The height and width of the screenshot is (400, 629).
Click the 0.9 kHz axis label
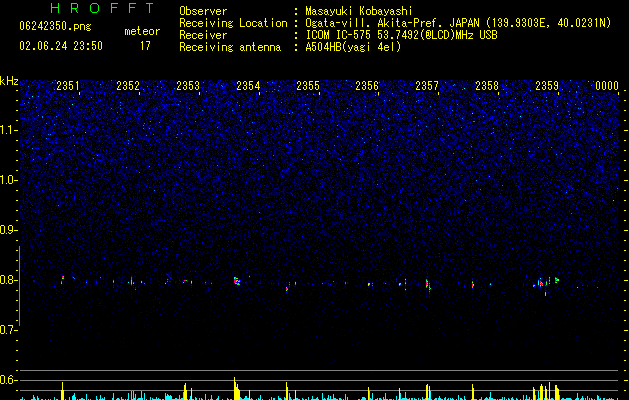pyautogui.click(x=9, y=230)
